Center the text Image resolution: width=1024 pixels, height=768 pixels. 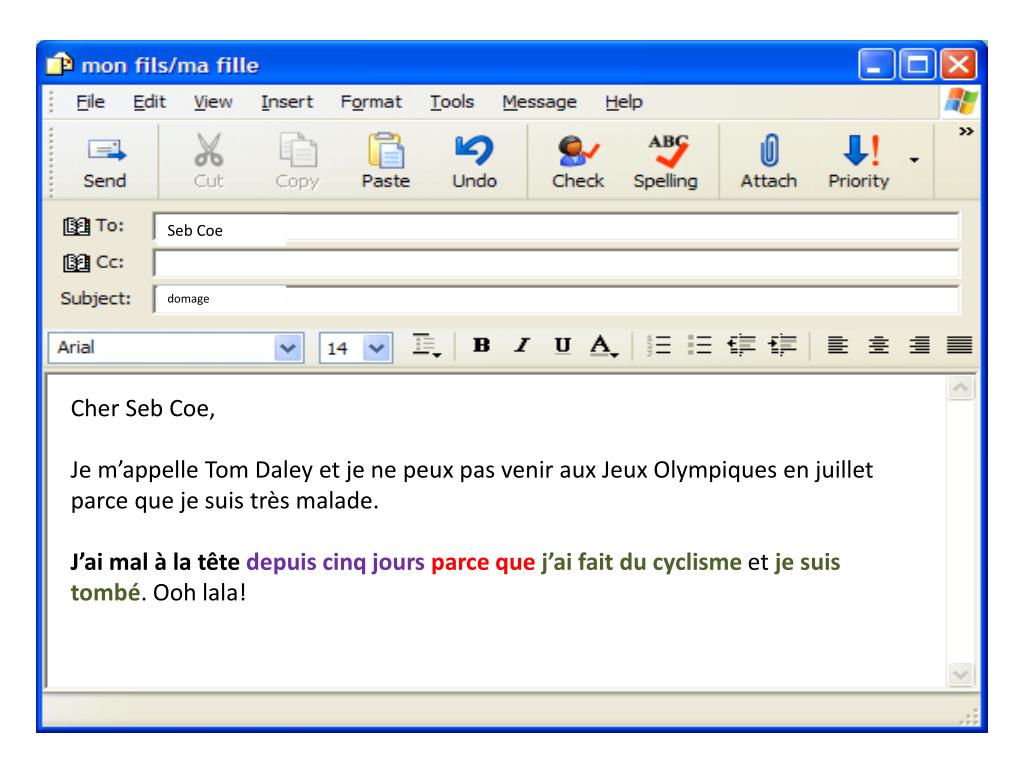coord(878,345)
